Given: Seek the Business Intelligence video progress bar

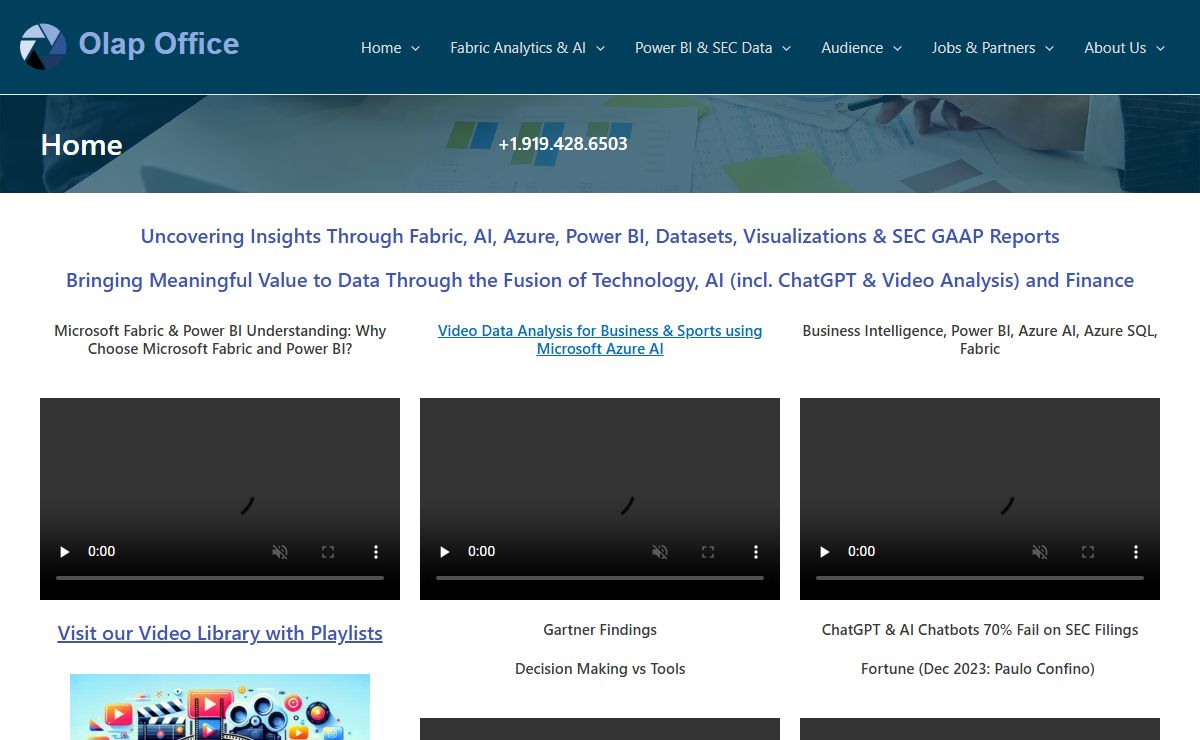Looking at the screenshot, I should (x=980, y=578).
